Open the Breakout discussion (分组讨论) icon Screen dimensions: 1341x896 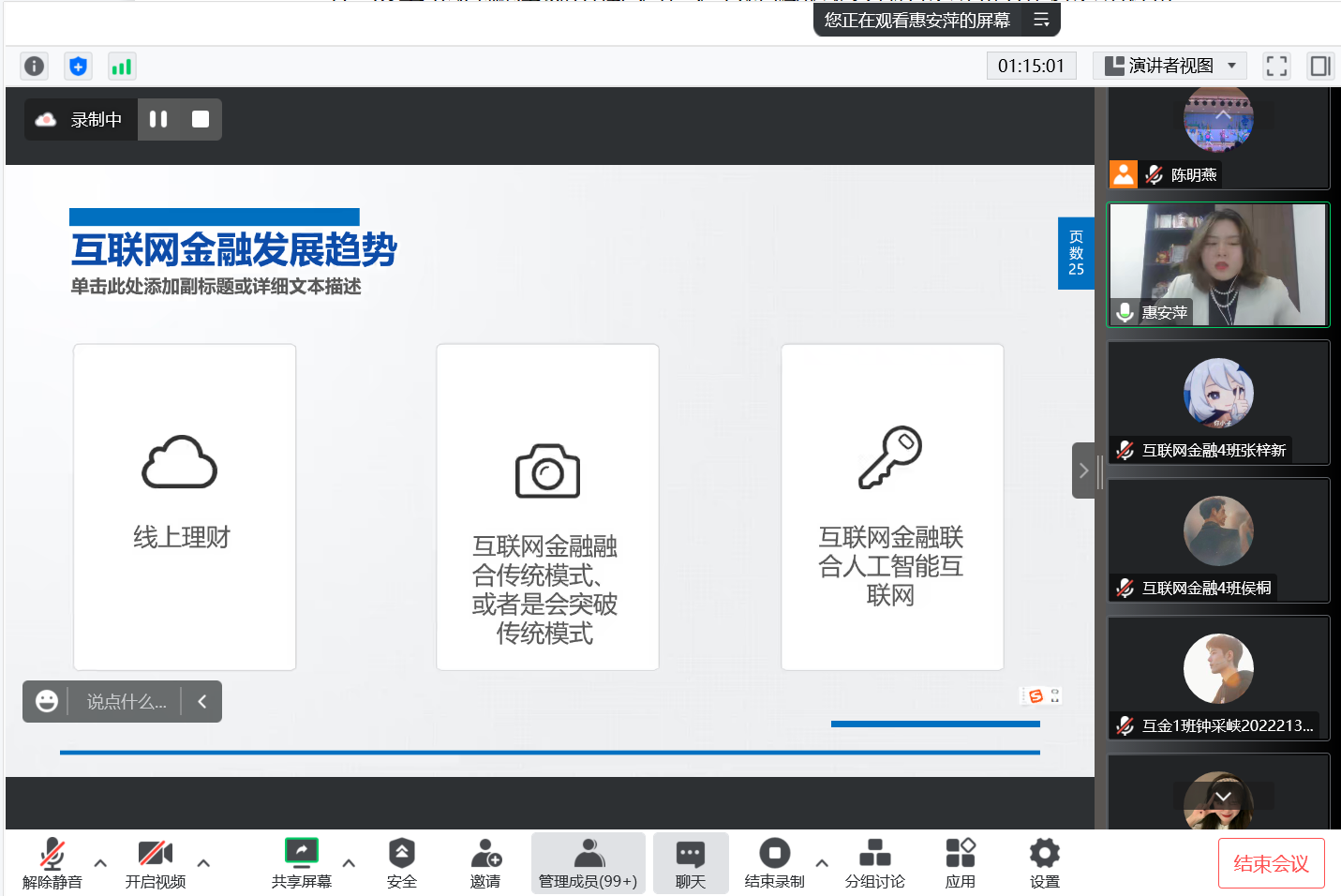pos(874,863)
